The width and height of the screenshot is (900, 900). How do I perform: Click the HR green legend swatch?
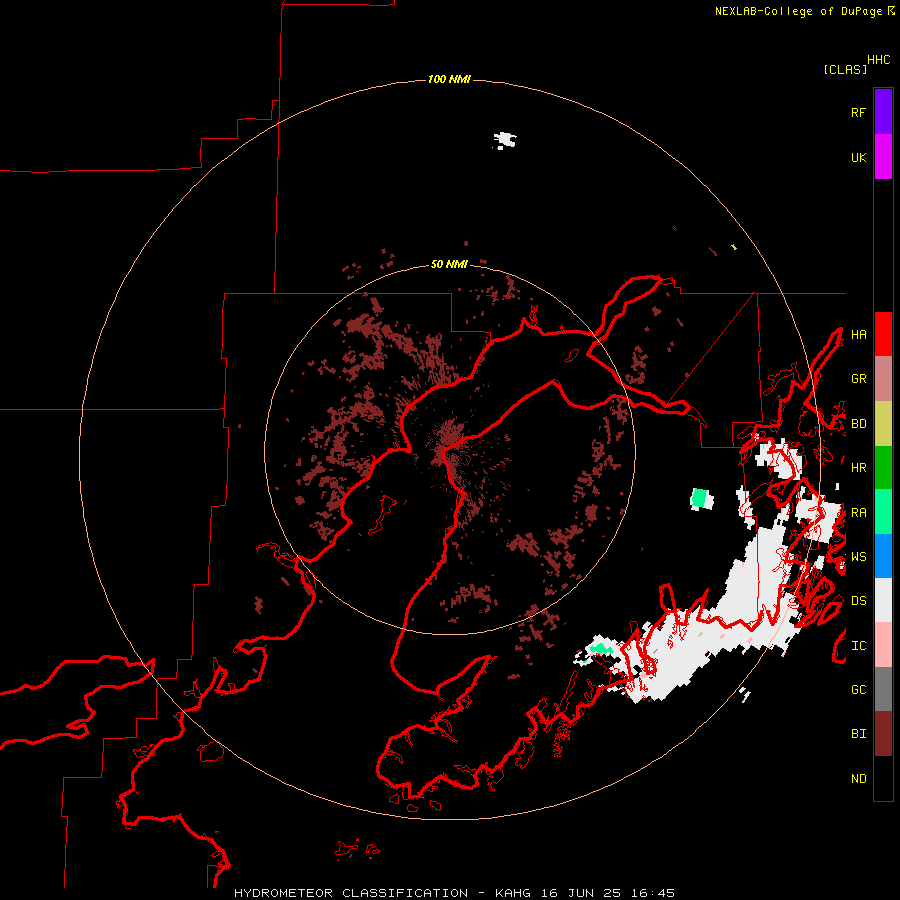[883, 467]
